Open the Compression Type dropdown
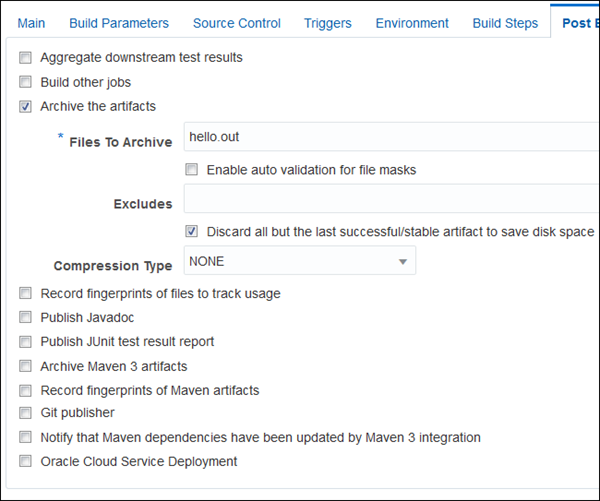 click(300, 261)
